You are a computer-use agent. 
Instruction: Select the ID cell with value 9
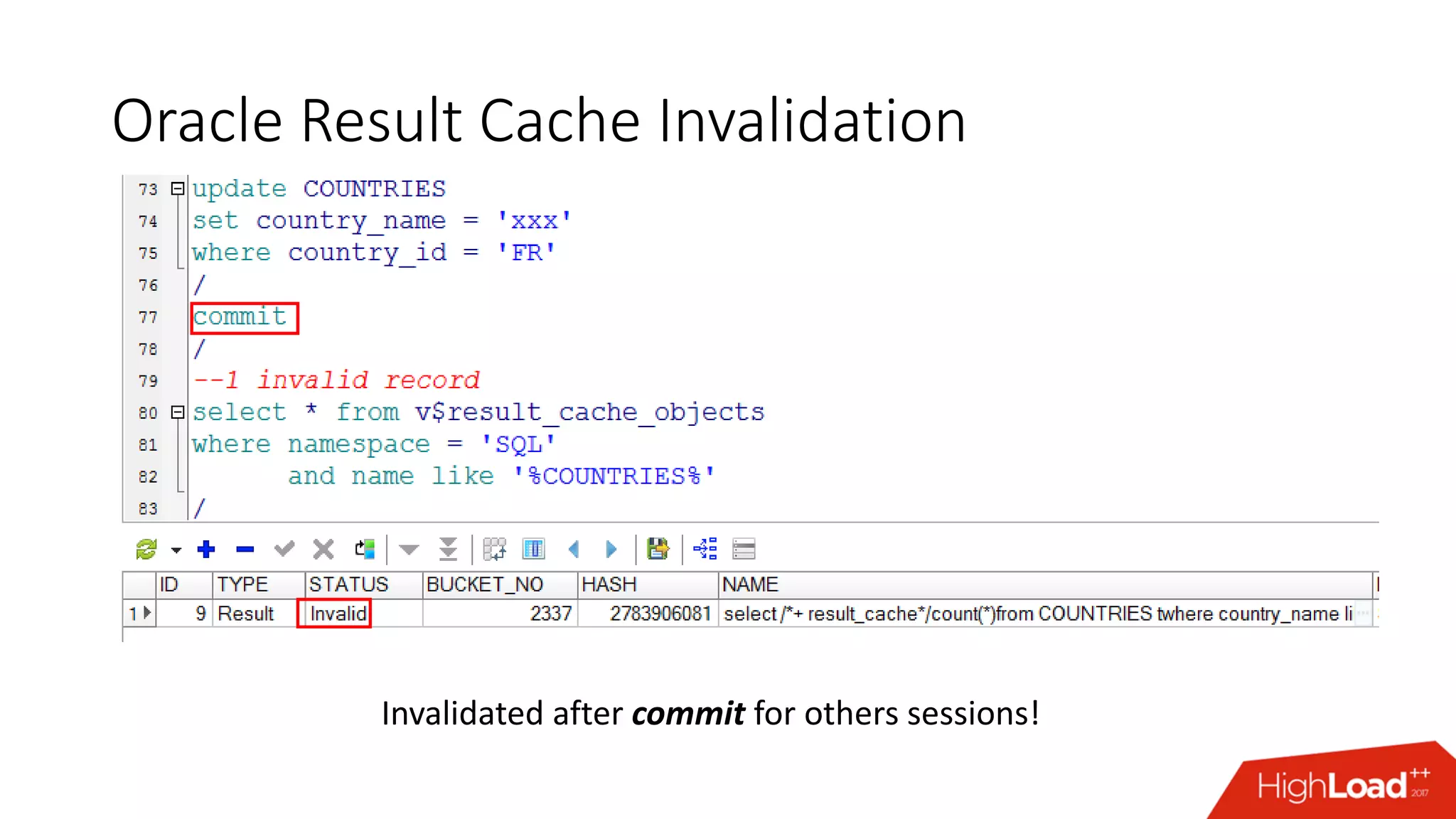tap(184, 614)
